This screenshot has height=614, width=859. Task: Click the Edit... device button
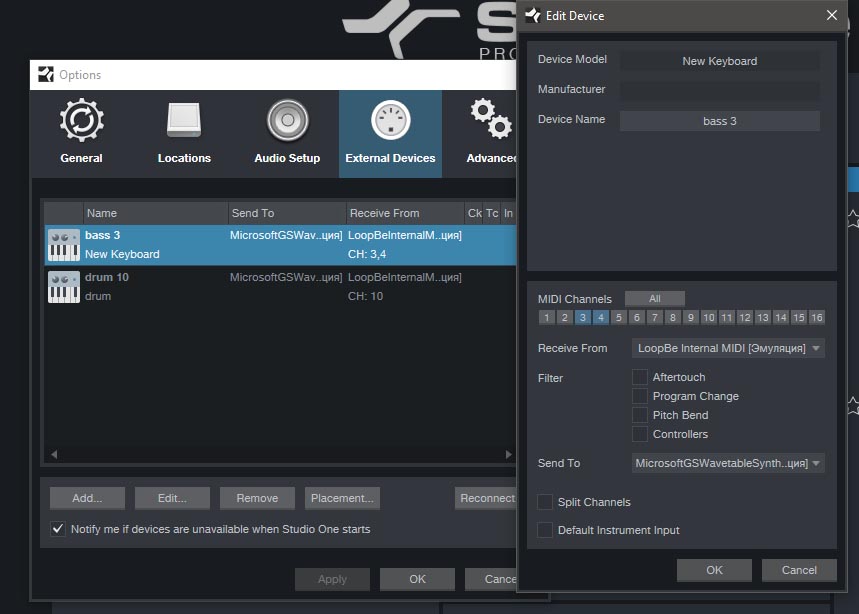[x=172, y=498]
